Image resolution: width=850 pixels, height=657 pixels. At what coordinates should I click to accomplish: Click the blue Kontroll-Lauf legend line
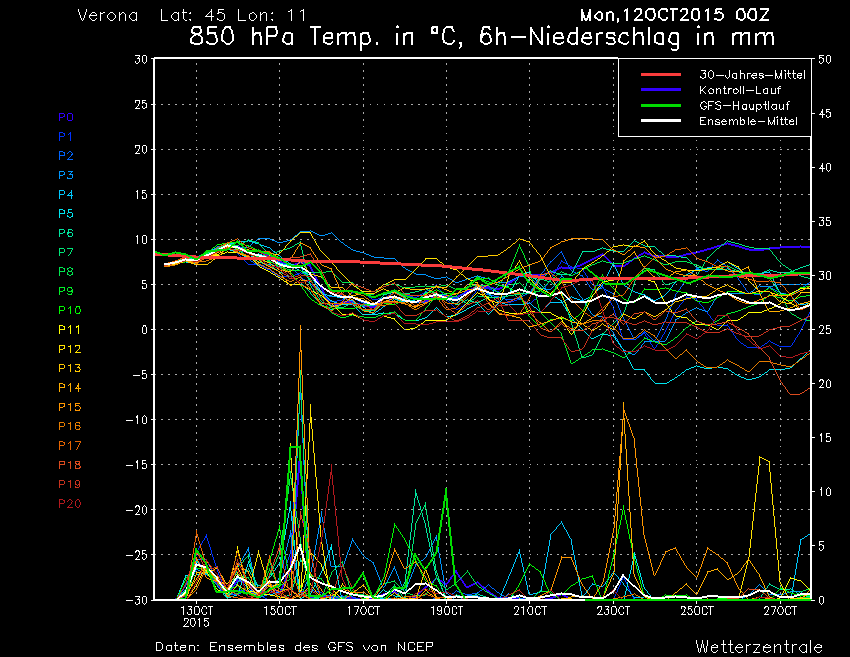(661, 89)
